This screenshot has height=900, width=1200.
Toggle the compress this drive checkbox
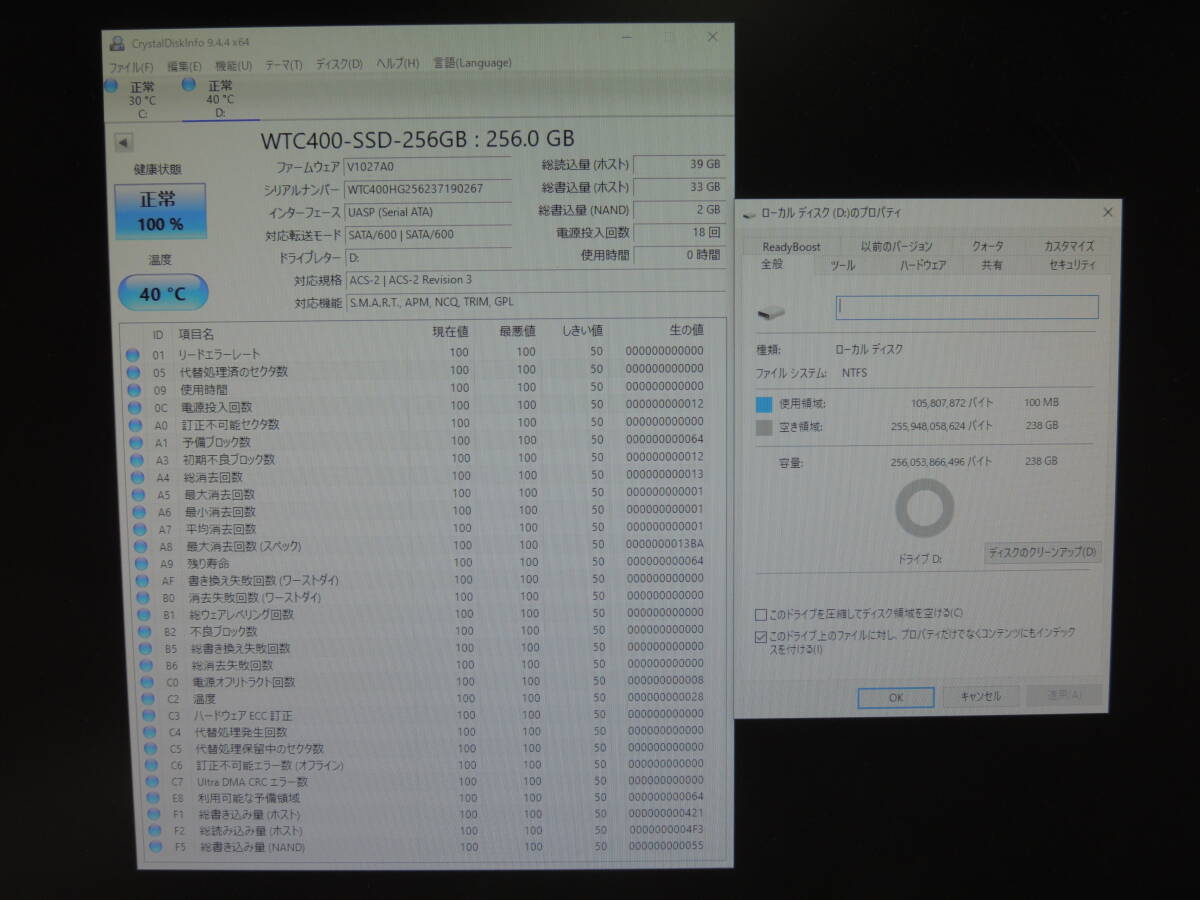click(x=761, y=613)
